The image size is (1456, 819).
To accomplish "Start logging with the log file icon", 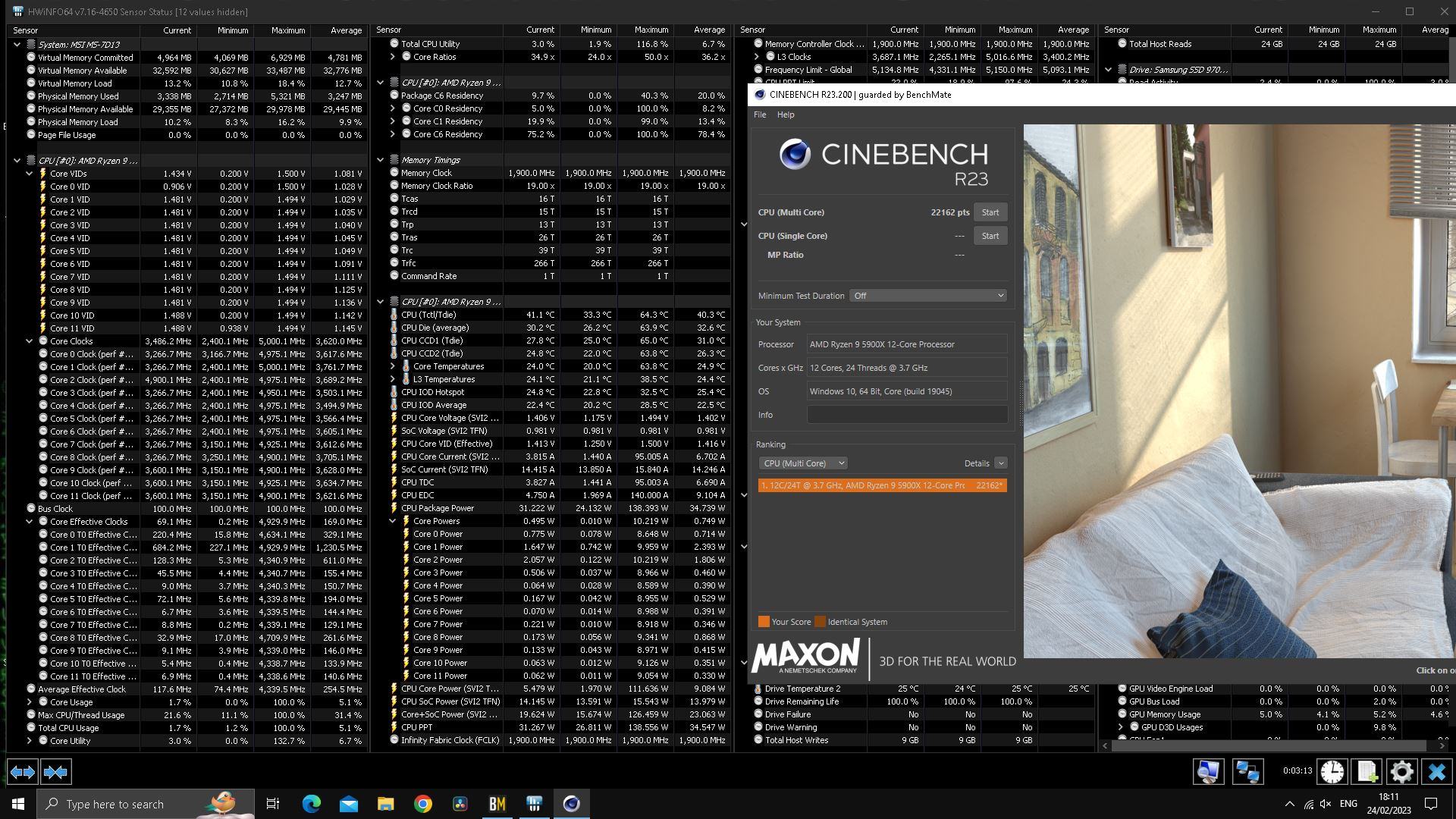I will pyautogui.click(x=1367, y=772).
